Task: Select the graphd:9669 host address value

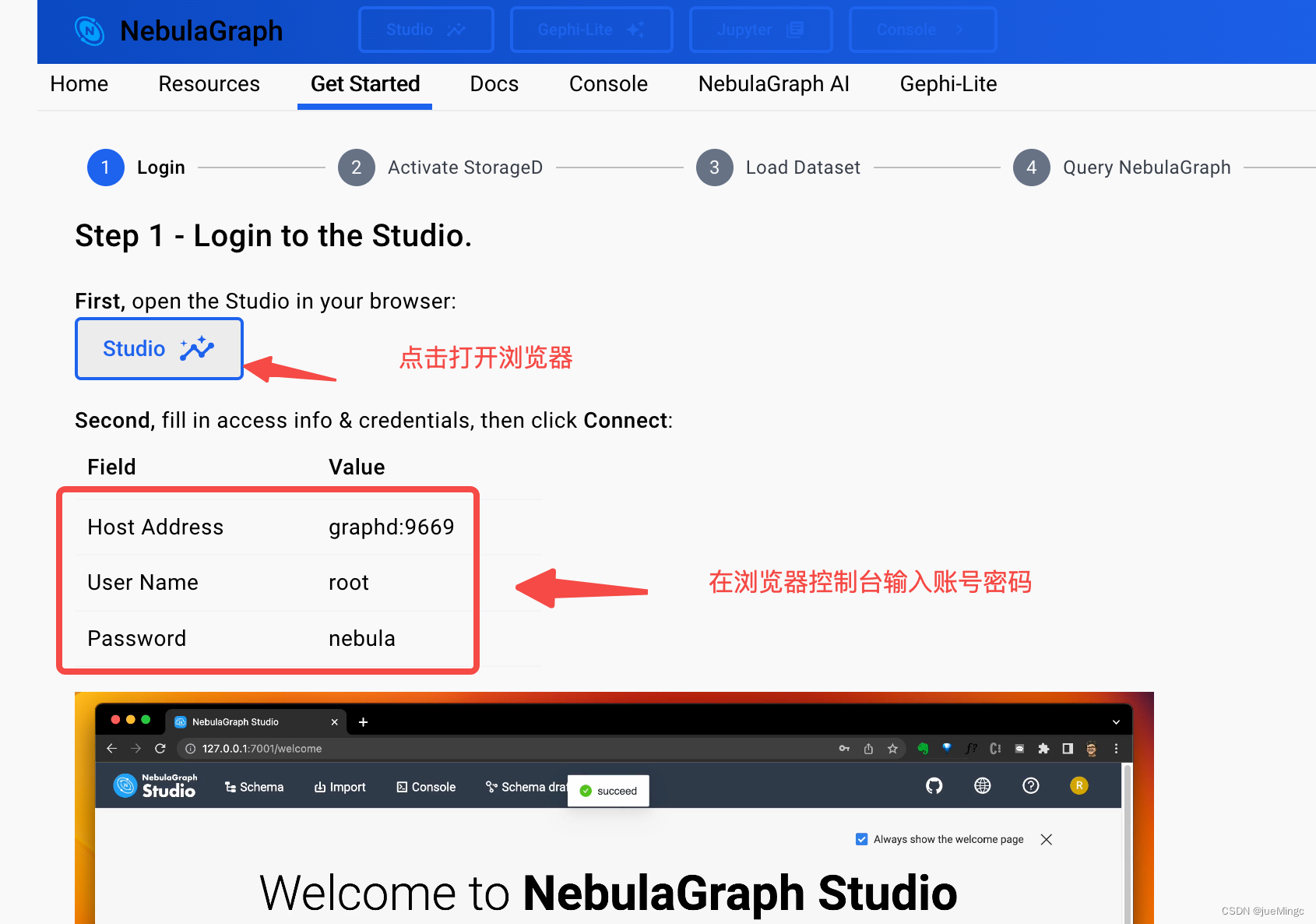Action: pos(392,527)
